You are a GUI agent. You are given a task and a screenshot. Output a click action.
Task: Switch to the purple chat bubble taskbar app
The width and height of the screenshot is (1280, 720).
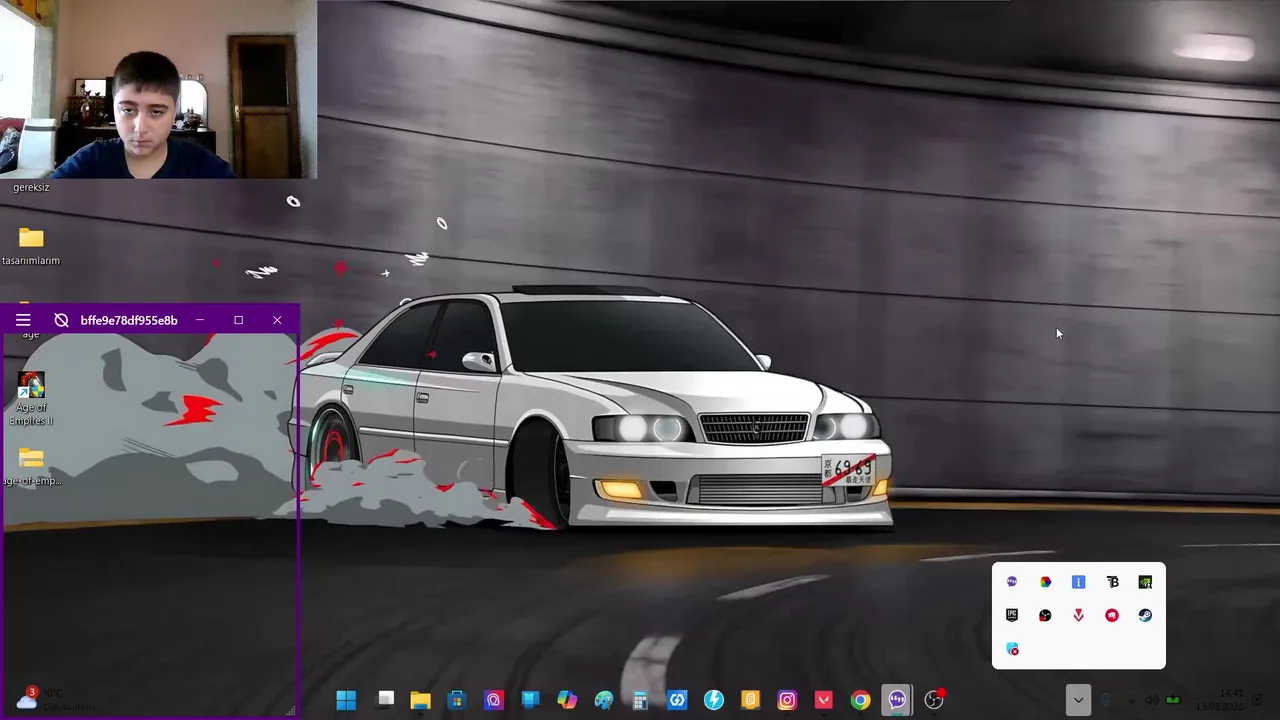click(x=897, y=700)
